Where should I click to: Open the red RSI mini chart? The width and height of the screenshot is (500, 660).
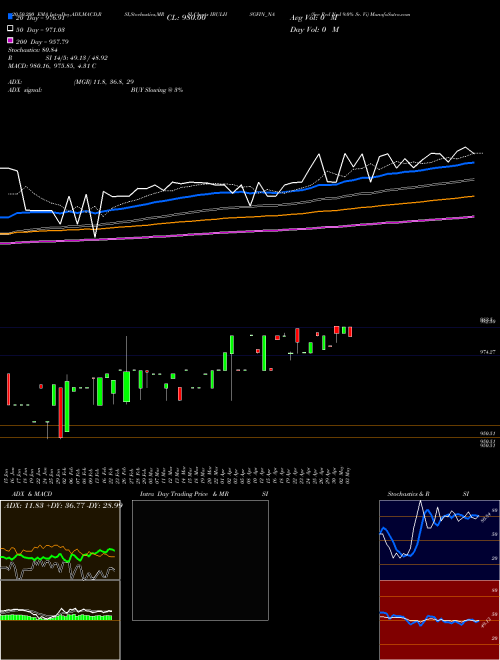click(439, 620)
